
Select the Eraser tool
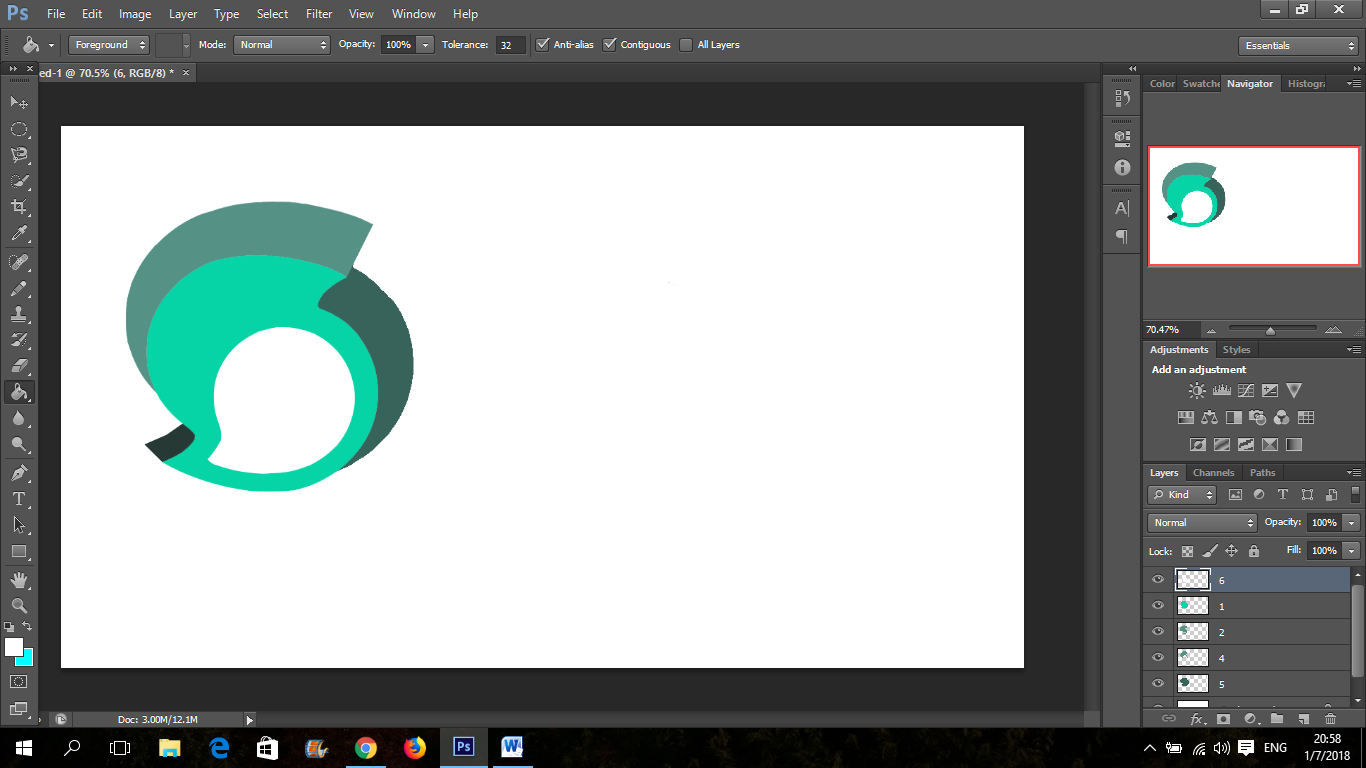tap(19, 366)
